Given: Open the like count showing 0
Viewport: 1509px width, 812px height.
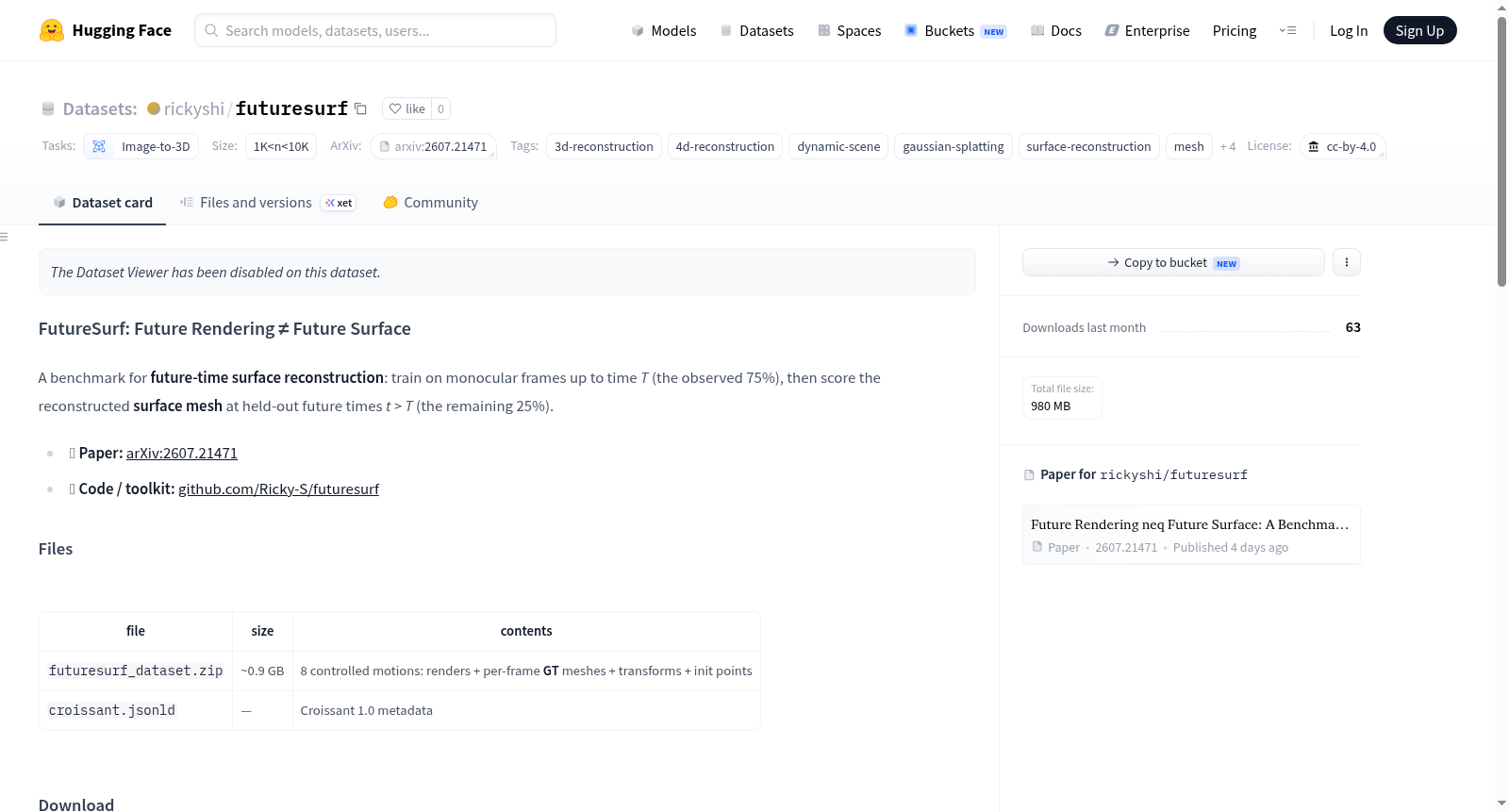Looking at the screenshot, I should (x=440, y=108).
